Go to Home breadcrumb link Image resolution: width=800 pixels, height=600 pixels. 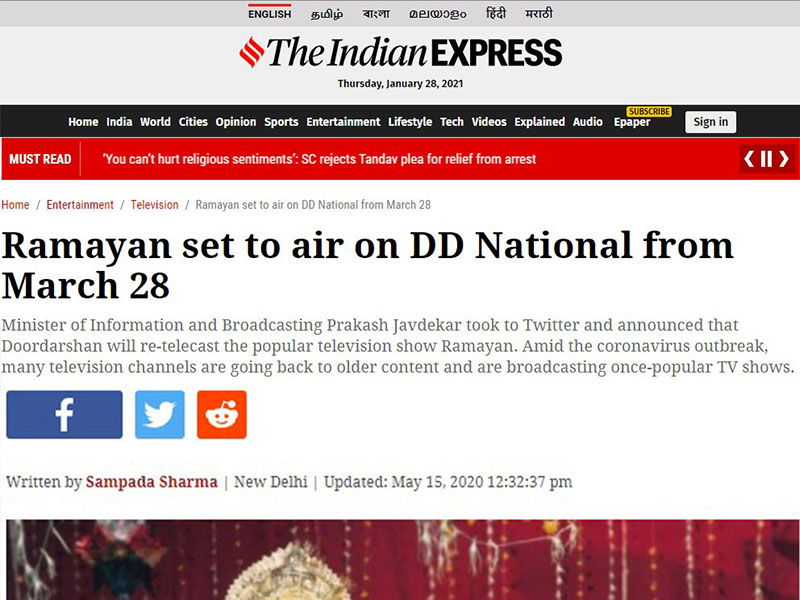(15, 205)
